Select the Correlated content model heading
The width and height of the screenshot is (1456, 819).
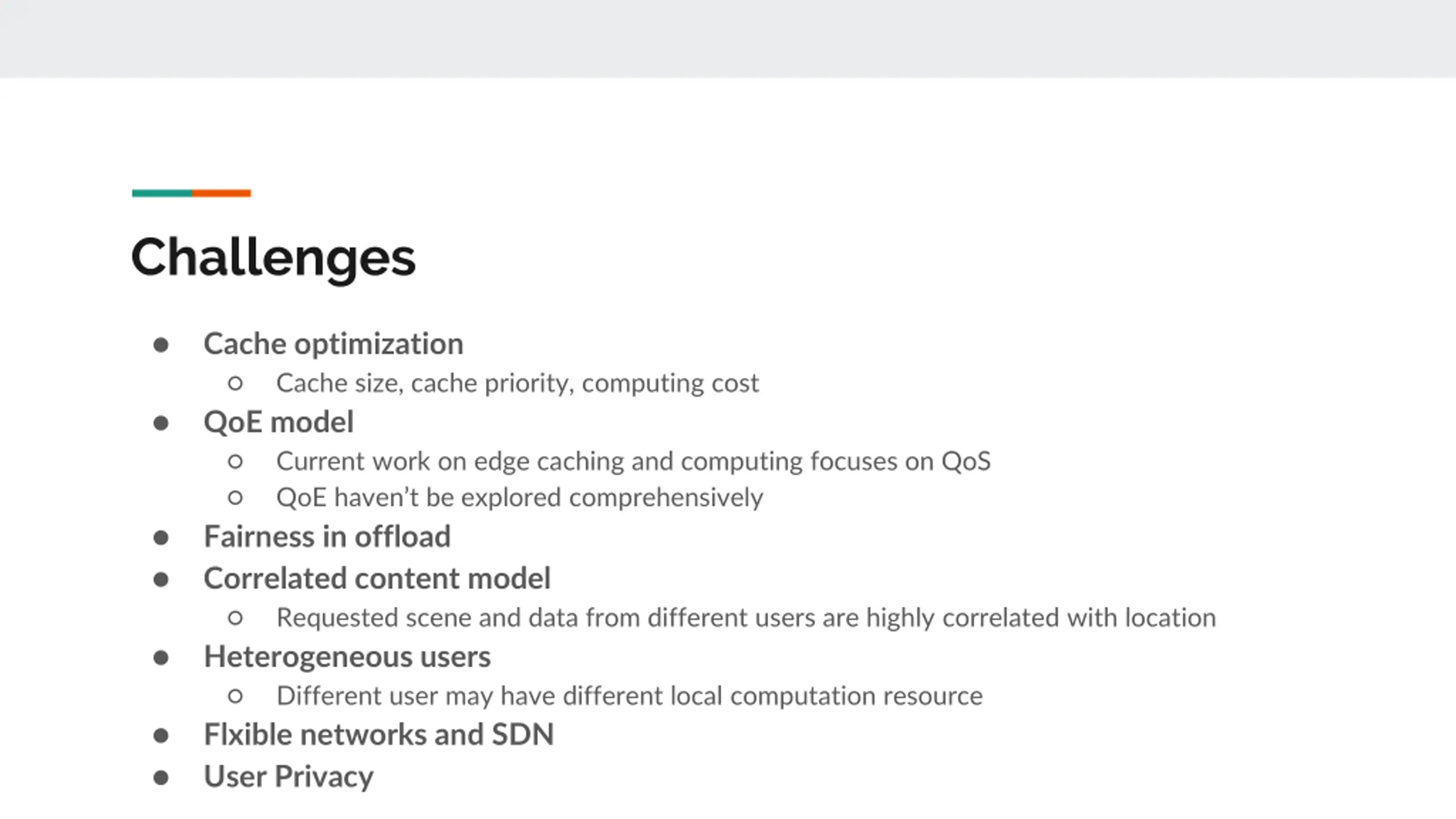pos(377,578)
